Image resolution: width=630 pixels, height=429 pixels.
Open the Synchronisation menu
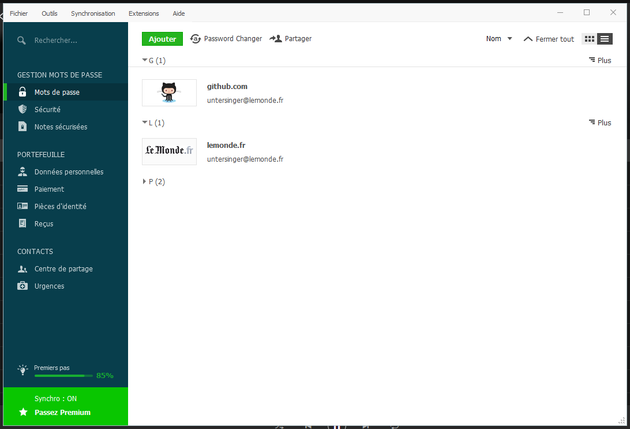(93, 13)
